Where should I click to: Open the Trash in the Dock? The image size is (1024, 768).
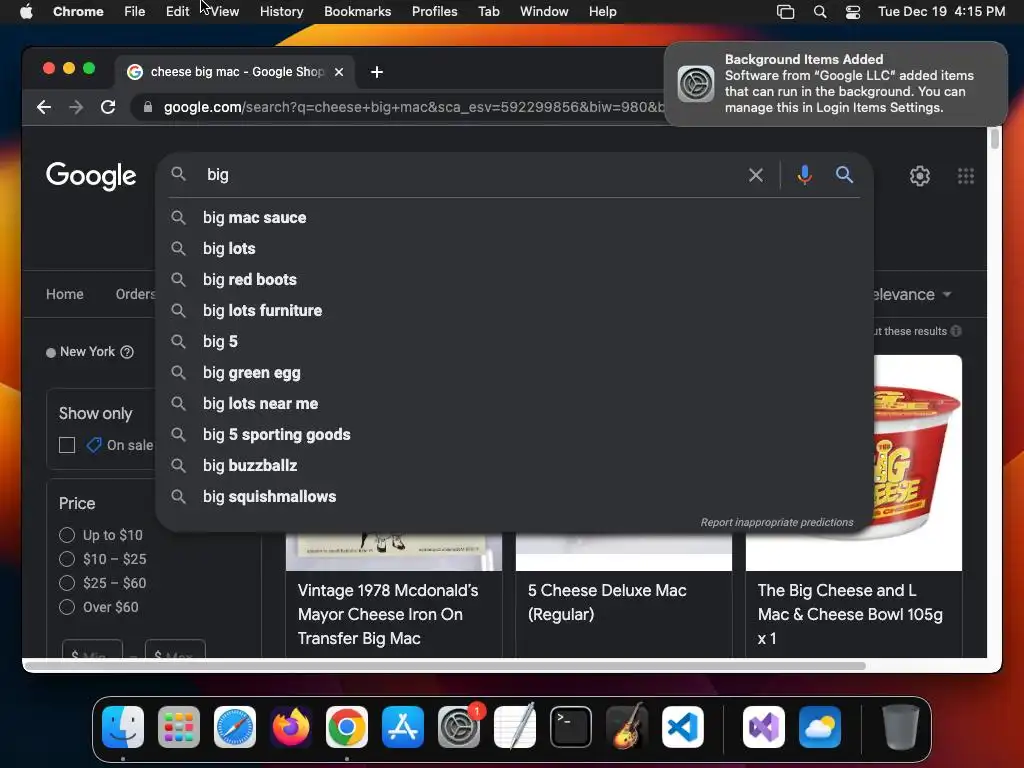pos(901,727)
